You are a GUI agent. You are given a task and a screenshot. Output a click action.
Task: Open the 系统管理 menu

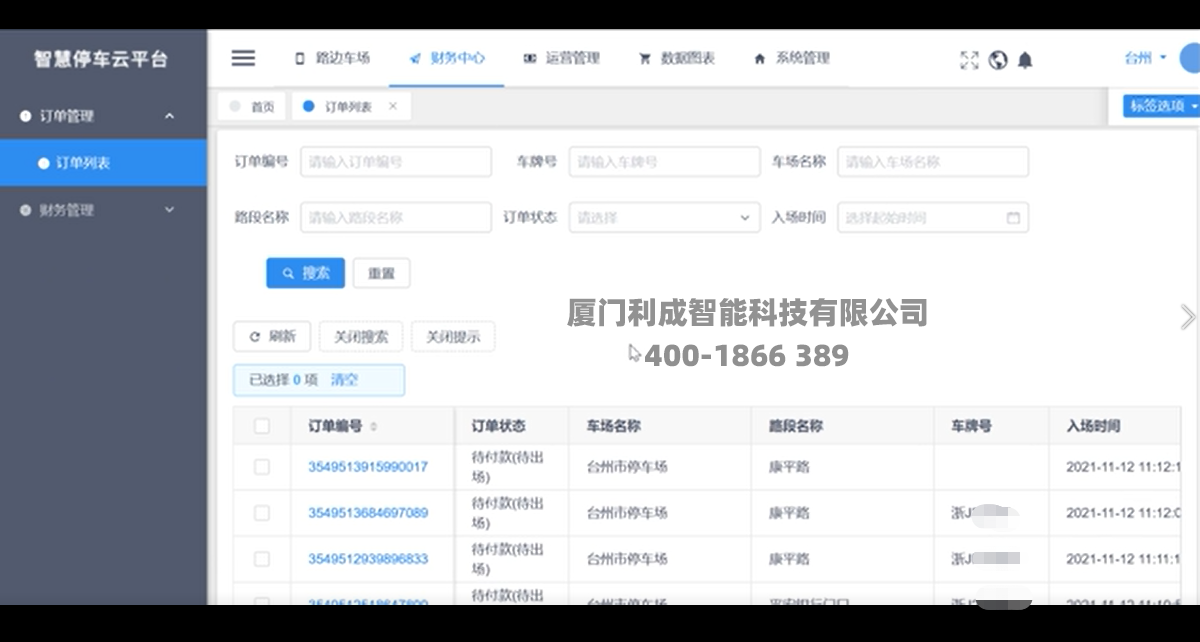[792, 58]
